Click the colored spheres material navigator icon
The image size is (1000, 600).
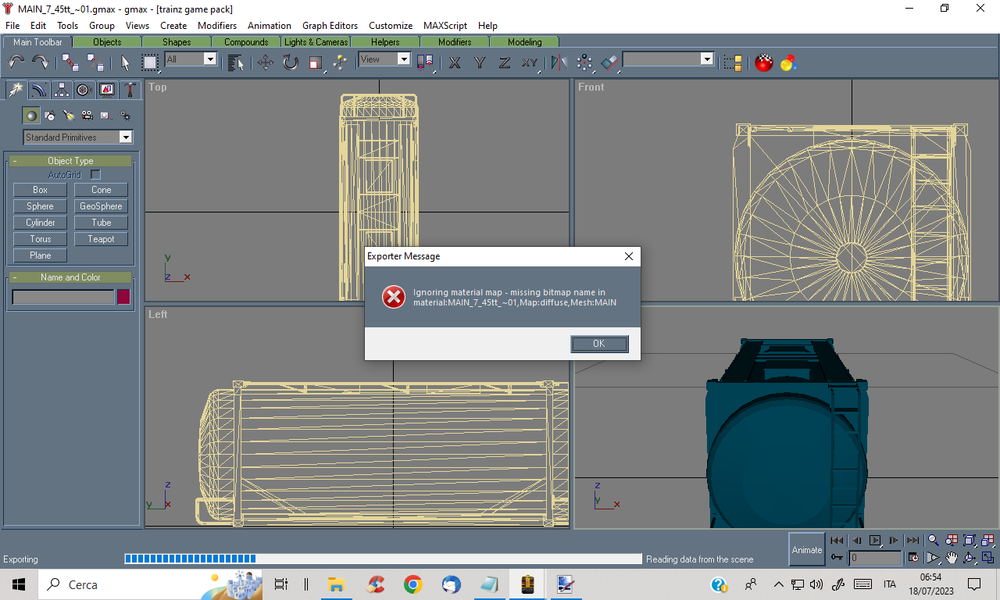point(788,62)
